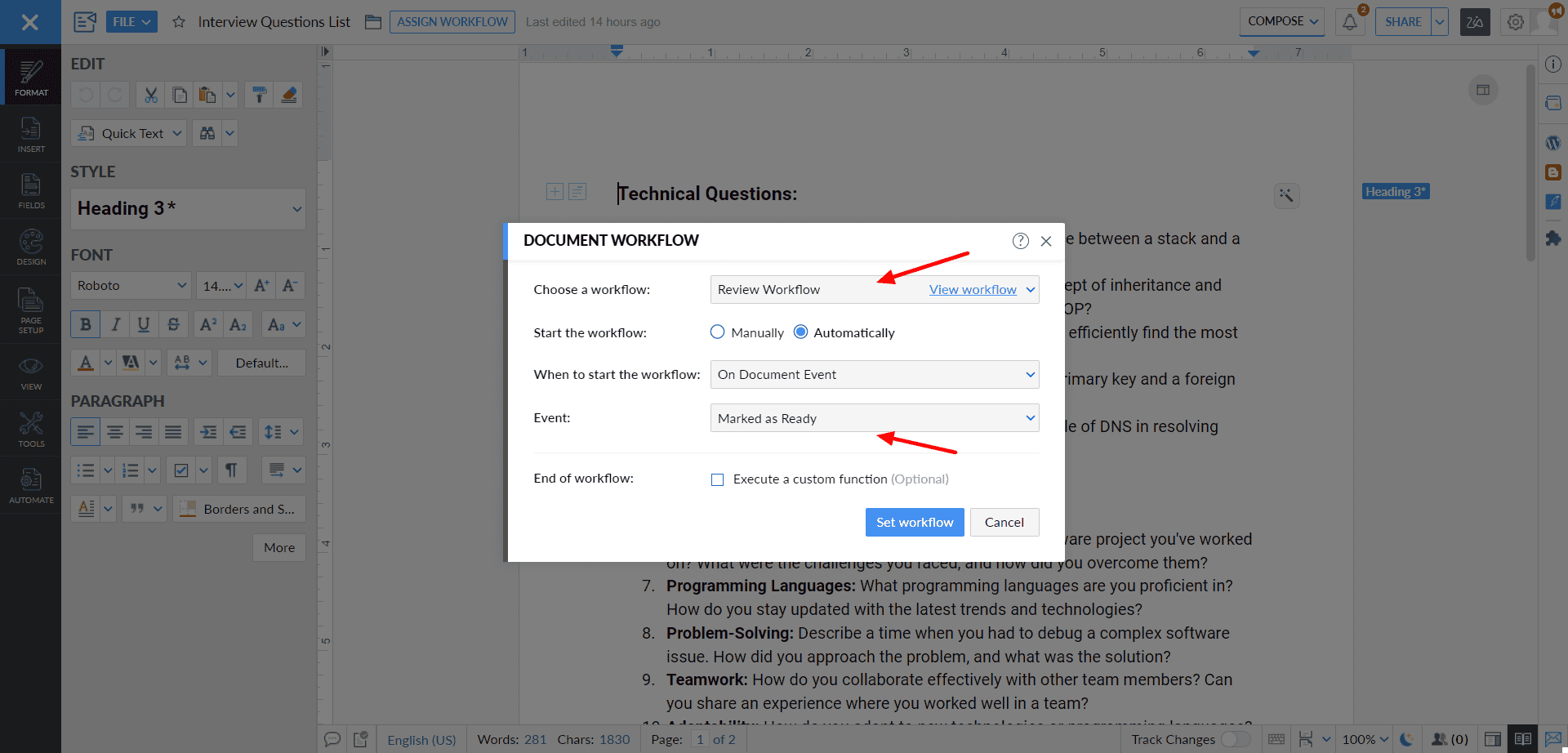Open the COMPOSE menu
Viewport: 1568px width, 753px height.
pos(1282,22)
